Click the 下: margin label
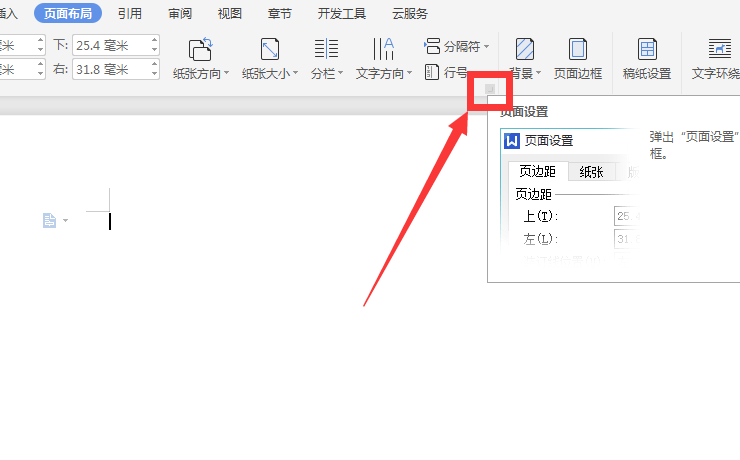 [x=61, y=45]
